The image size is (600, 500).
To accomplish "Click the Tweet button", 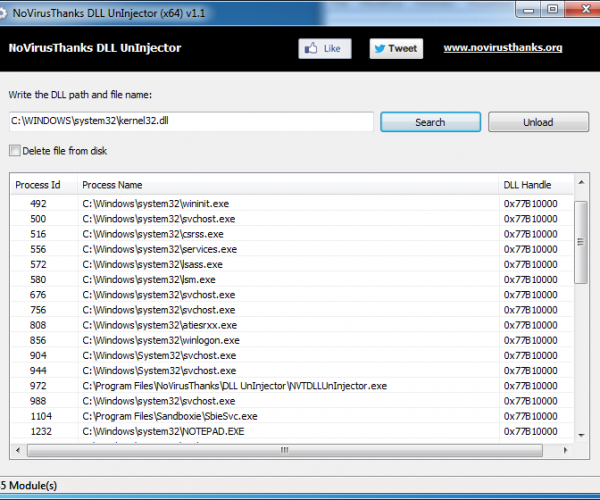I will (x=396, y=49).
